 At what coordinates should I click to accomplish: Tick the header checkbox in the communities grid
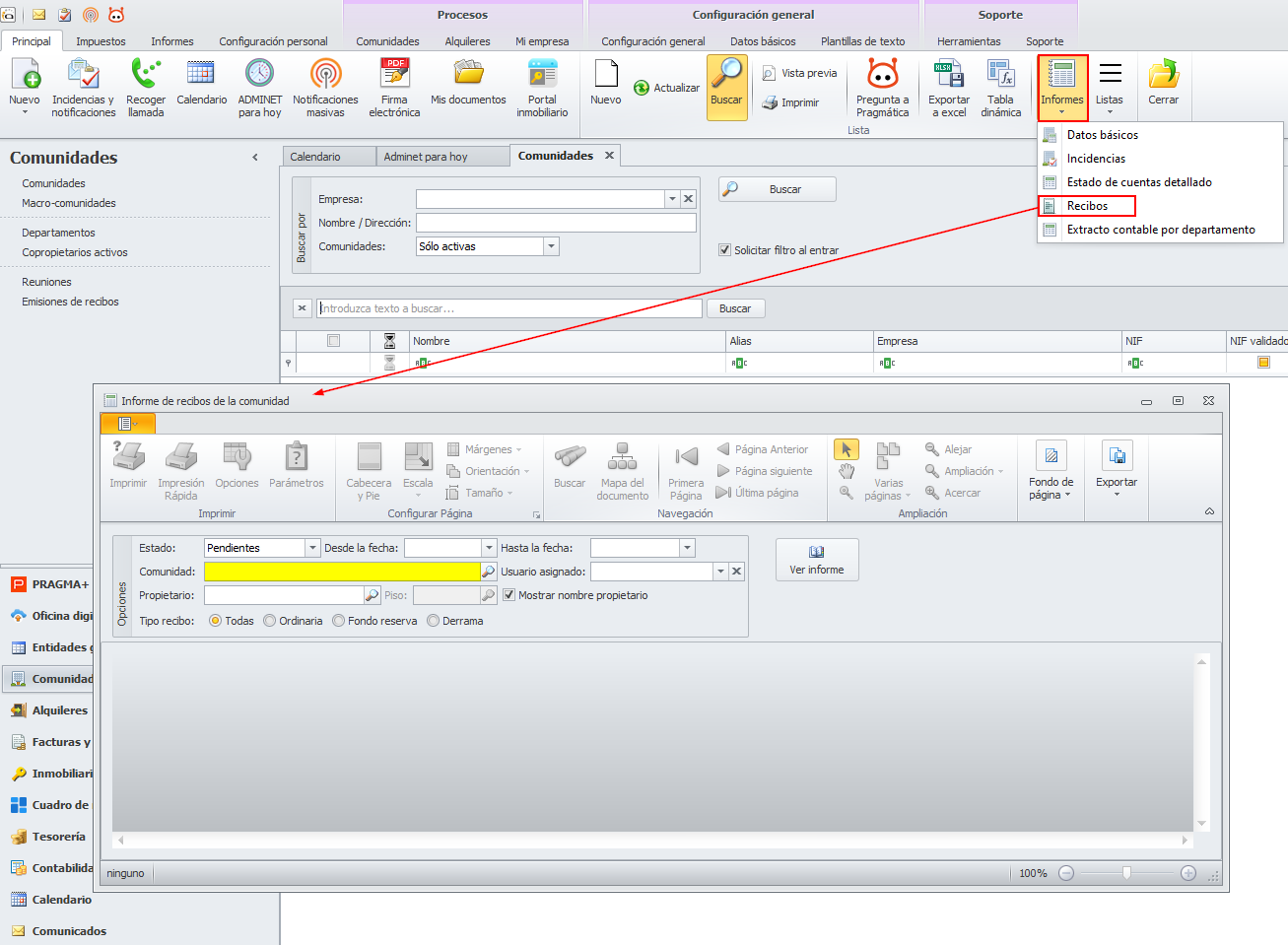(333, 341)
